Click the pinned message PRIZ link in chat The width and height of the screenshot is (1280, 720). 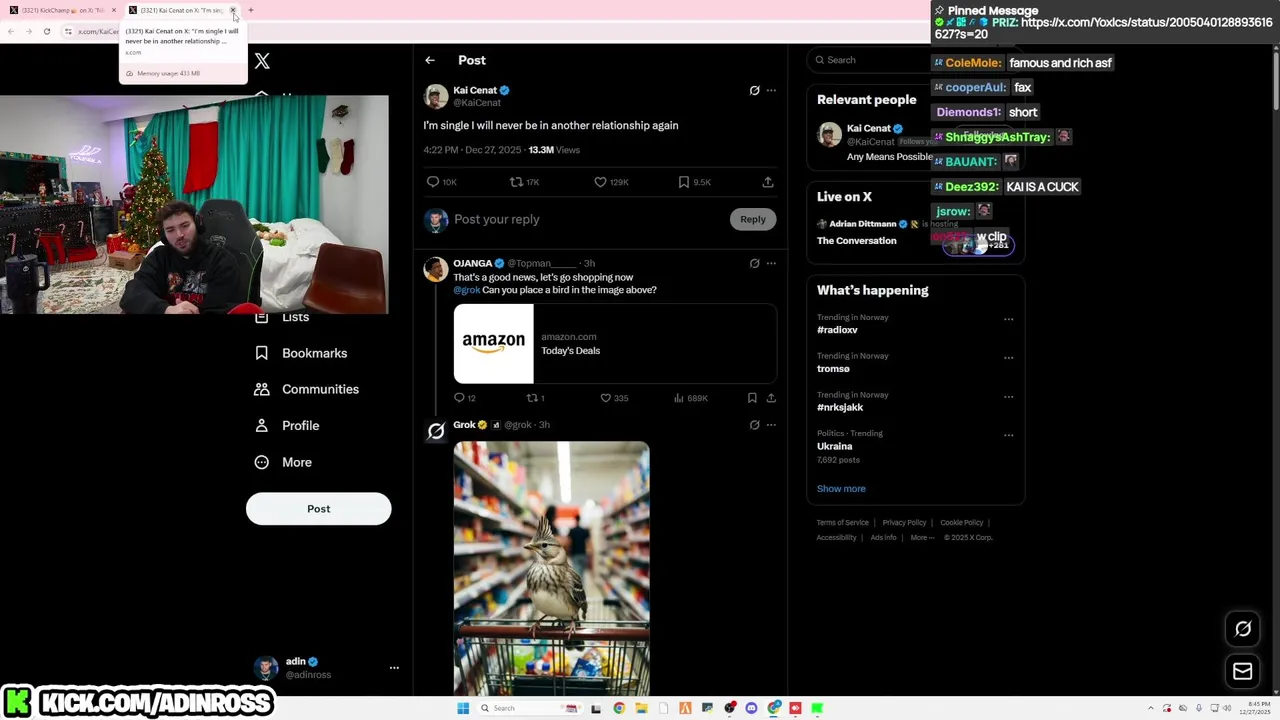pos(1104,28)
